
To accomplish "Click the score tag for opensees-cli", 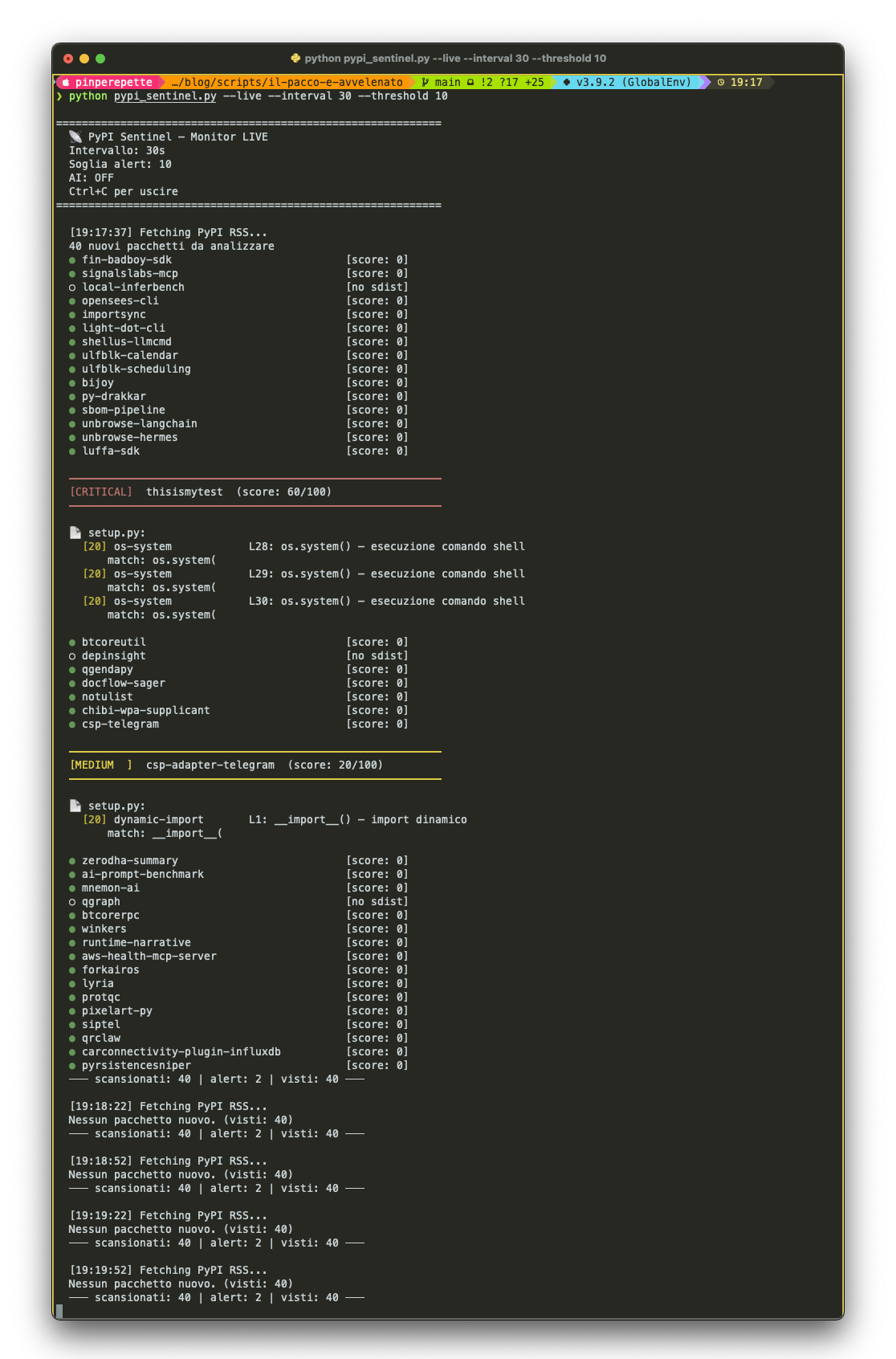I will click(377, 300).
